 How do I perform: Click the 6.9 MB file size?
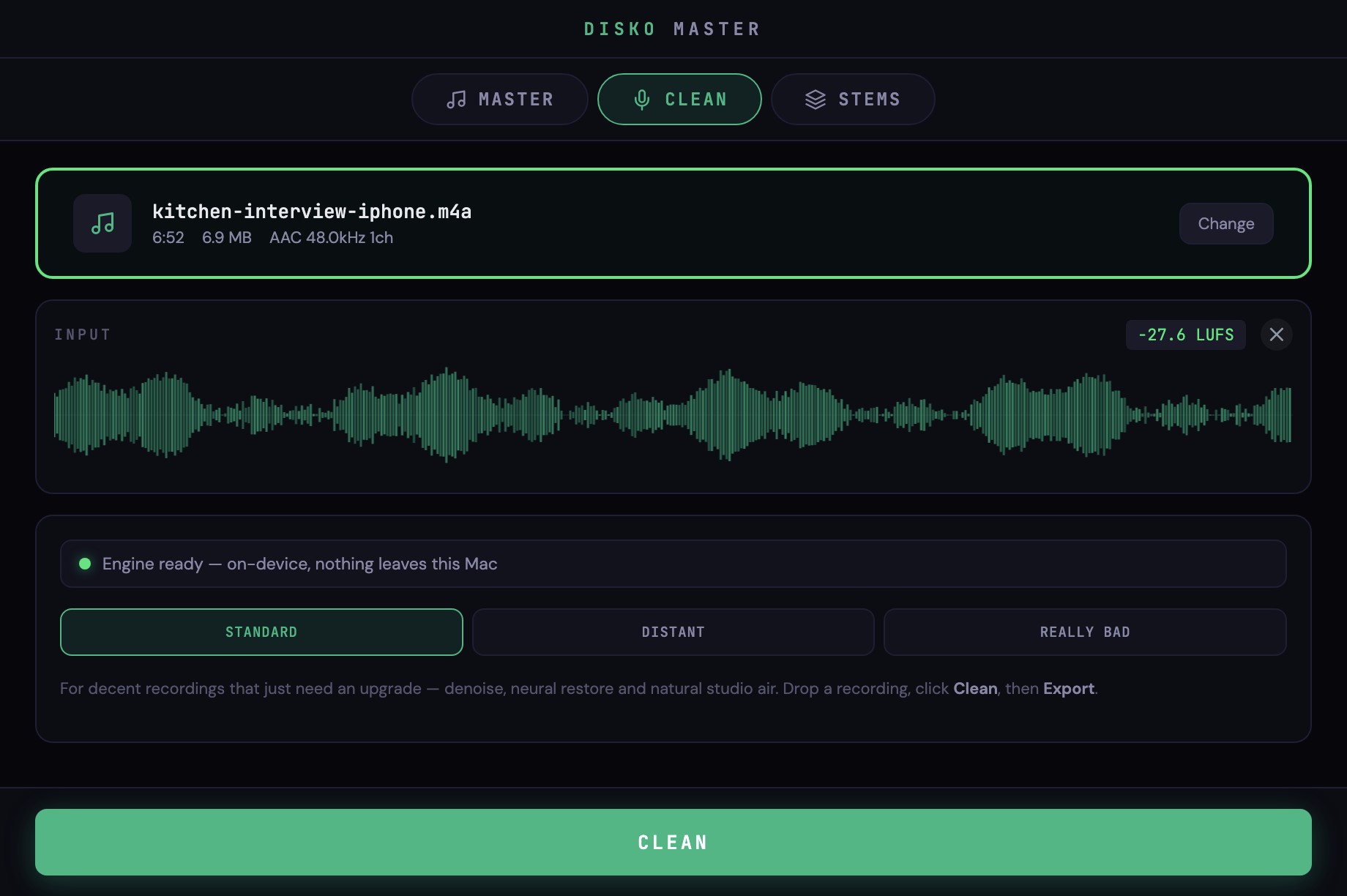[x=227, y=238]
